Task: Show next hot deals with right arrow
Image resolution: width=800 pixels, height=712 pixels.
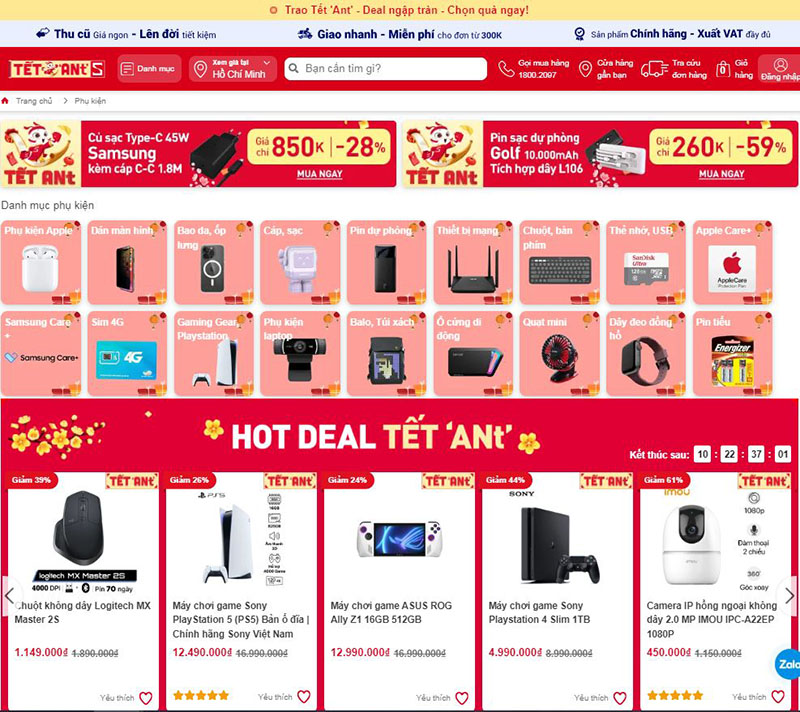Action: (789, 595)
